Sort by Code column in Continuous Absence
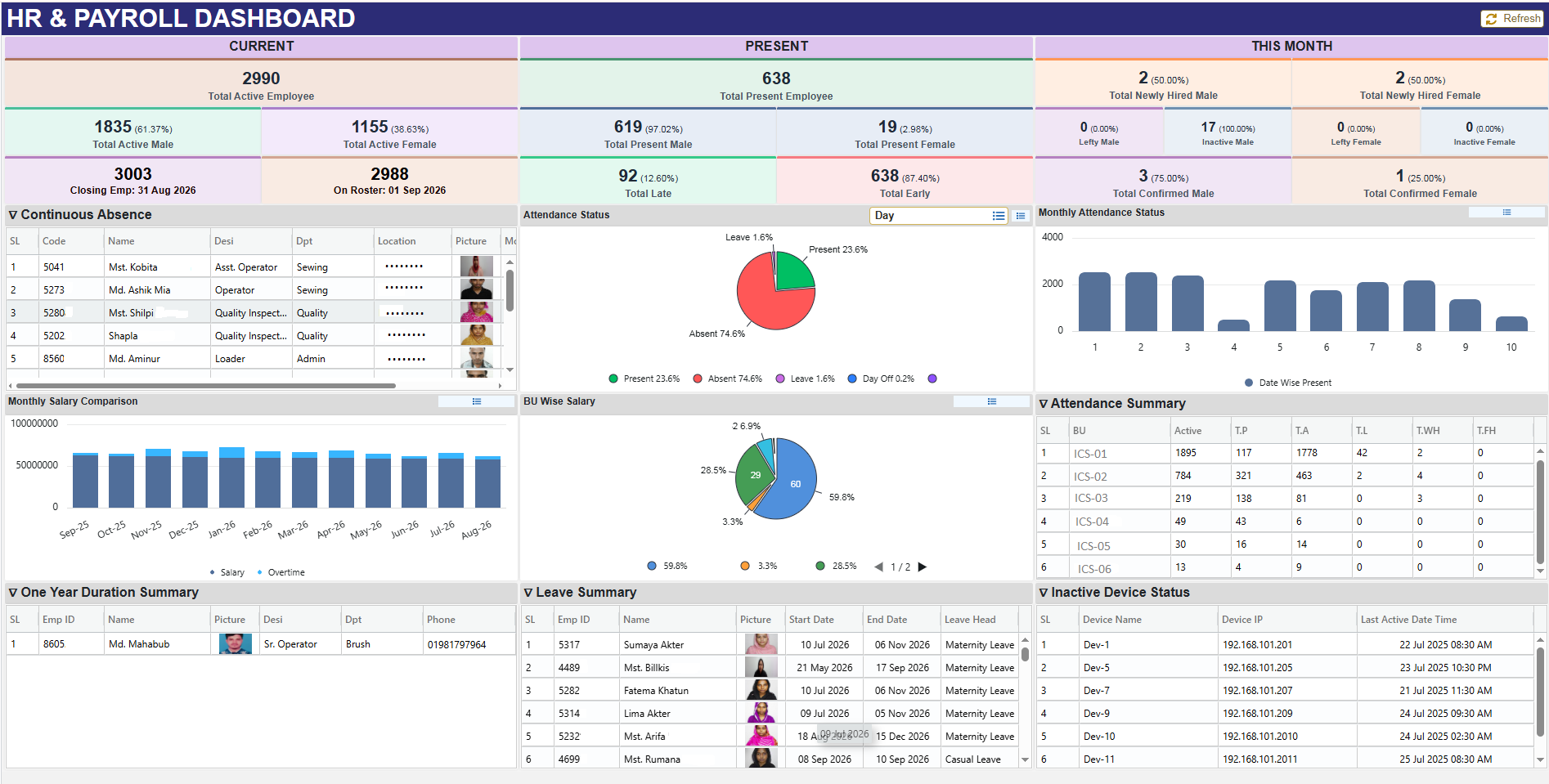The height and width of the screenshot is (784, 1549). pos(71,241)
